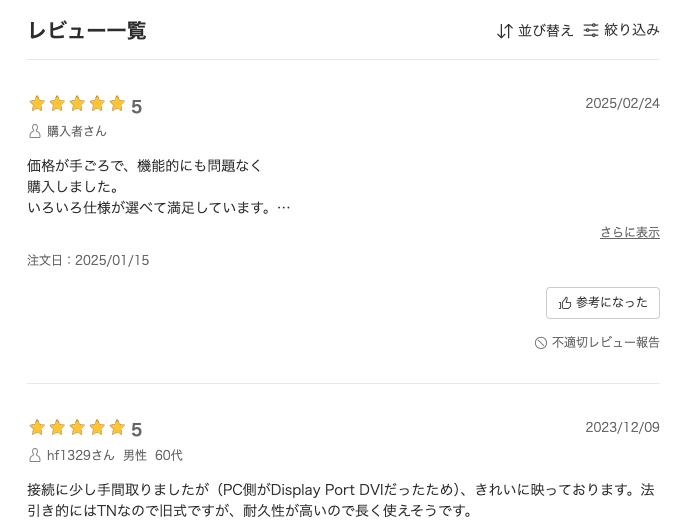Click the 注文日：2025/01/15 order date text
698x523 pixels.
click(x=88, y=260)
